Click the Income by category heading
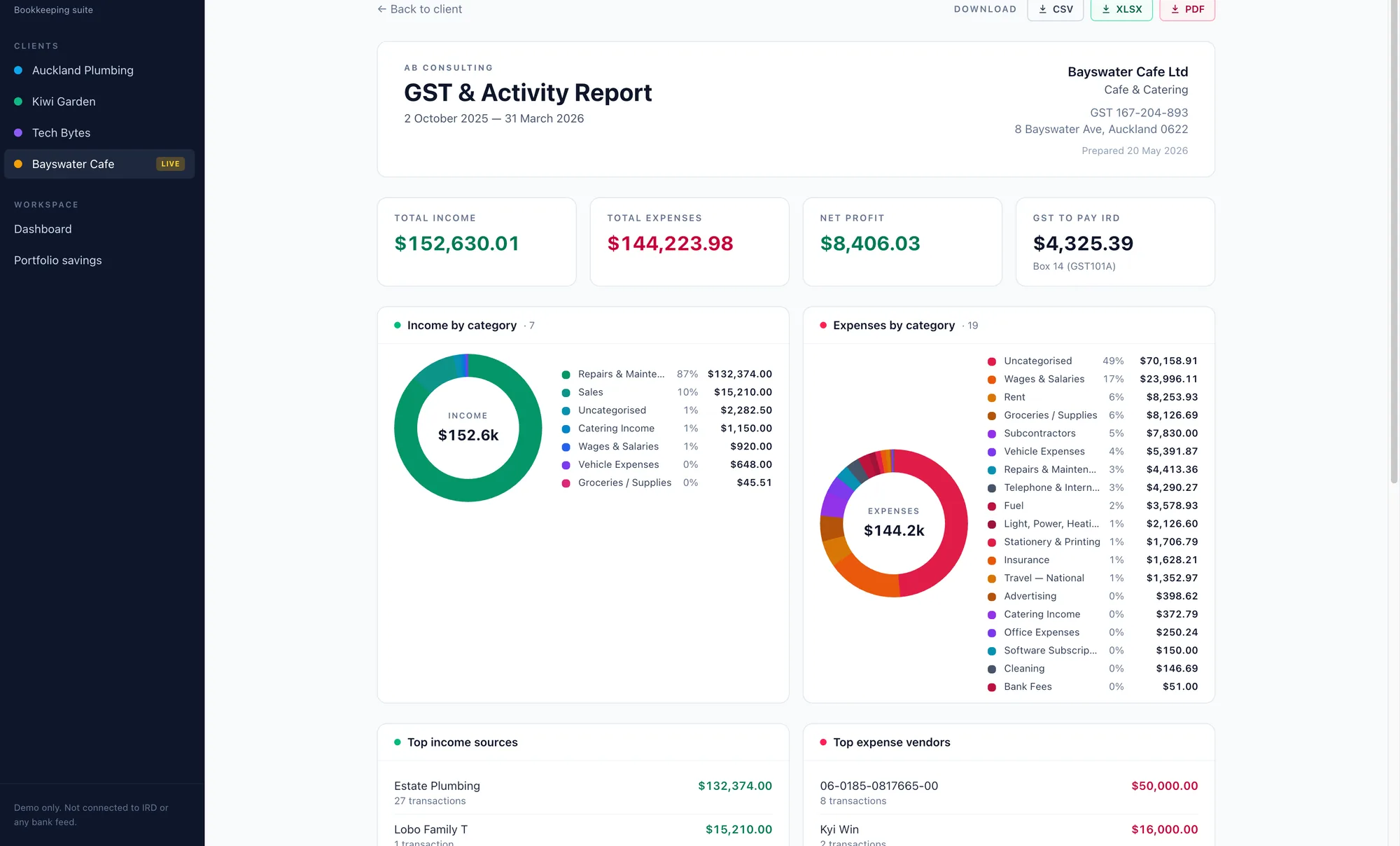1400x846 pixels. [x=462, y=326]
